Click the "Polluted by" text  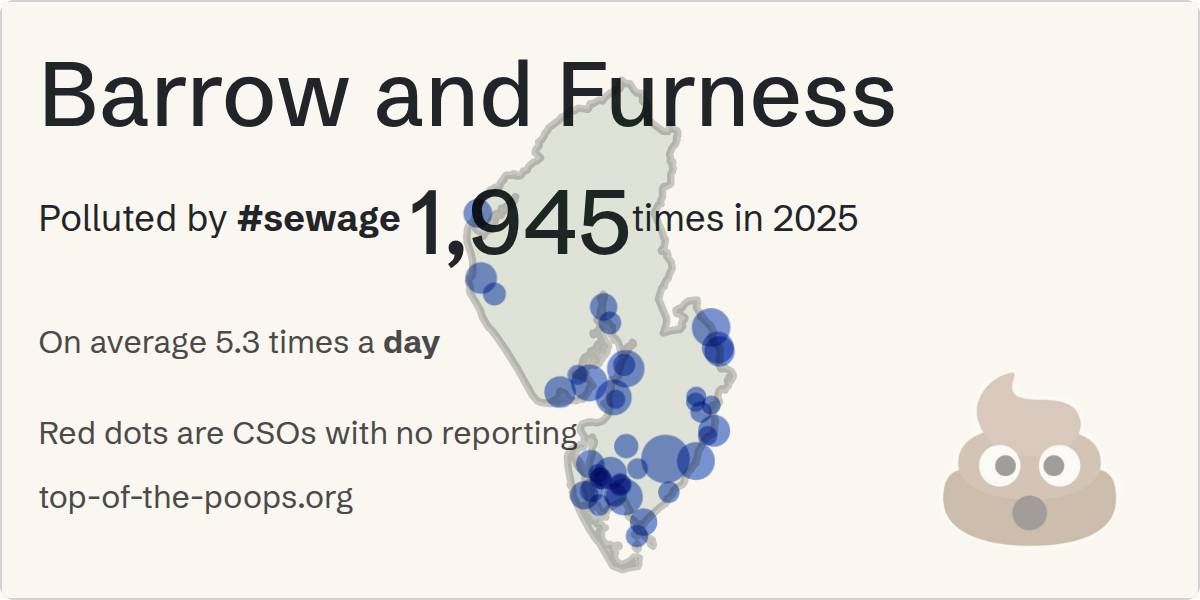133,219
